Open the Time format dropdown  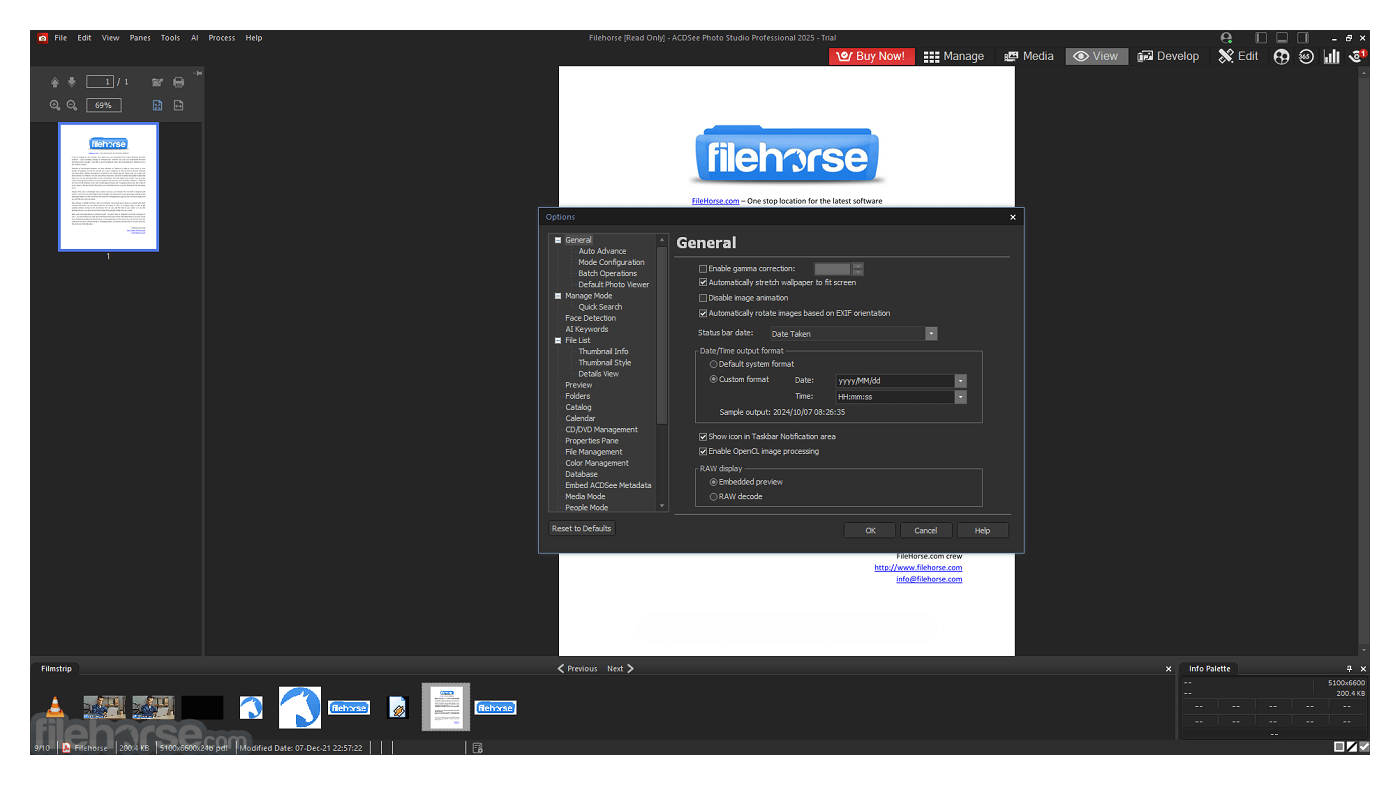click(960, 397)
